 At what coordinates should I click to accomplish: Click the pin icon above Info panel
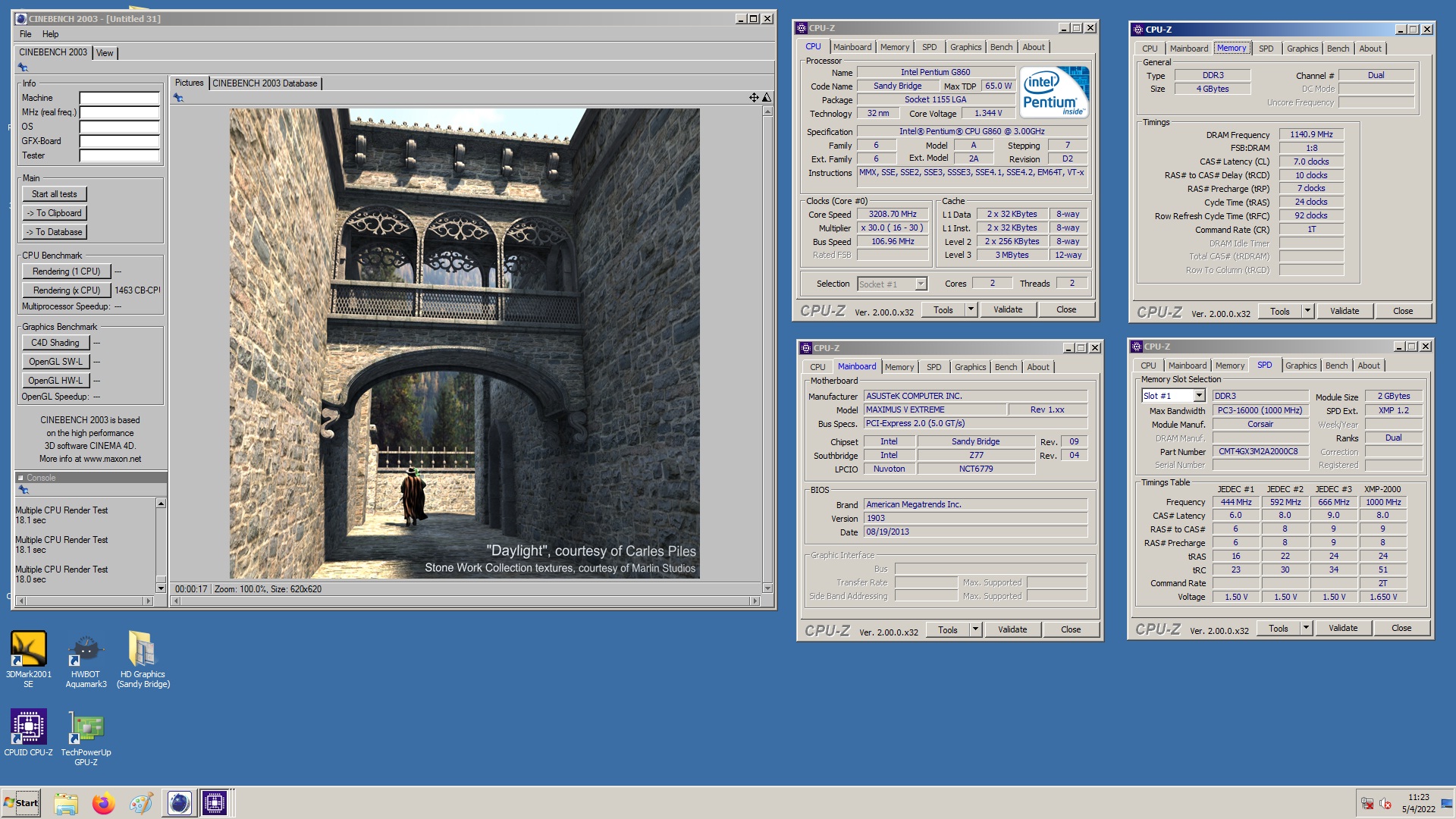click(x=23, y=67)
